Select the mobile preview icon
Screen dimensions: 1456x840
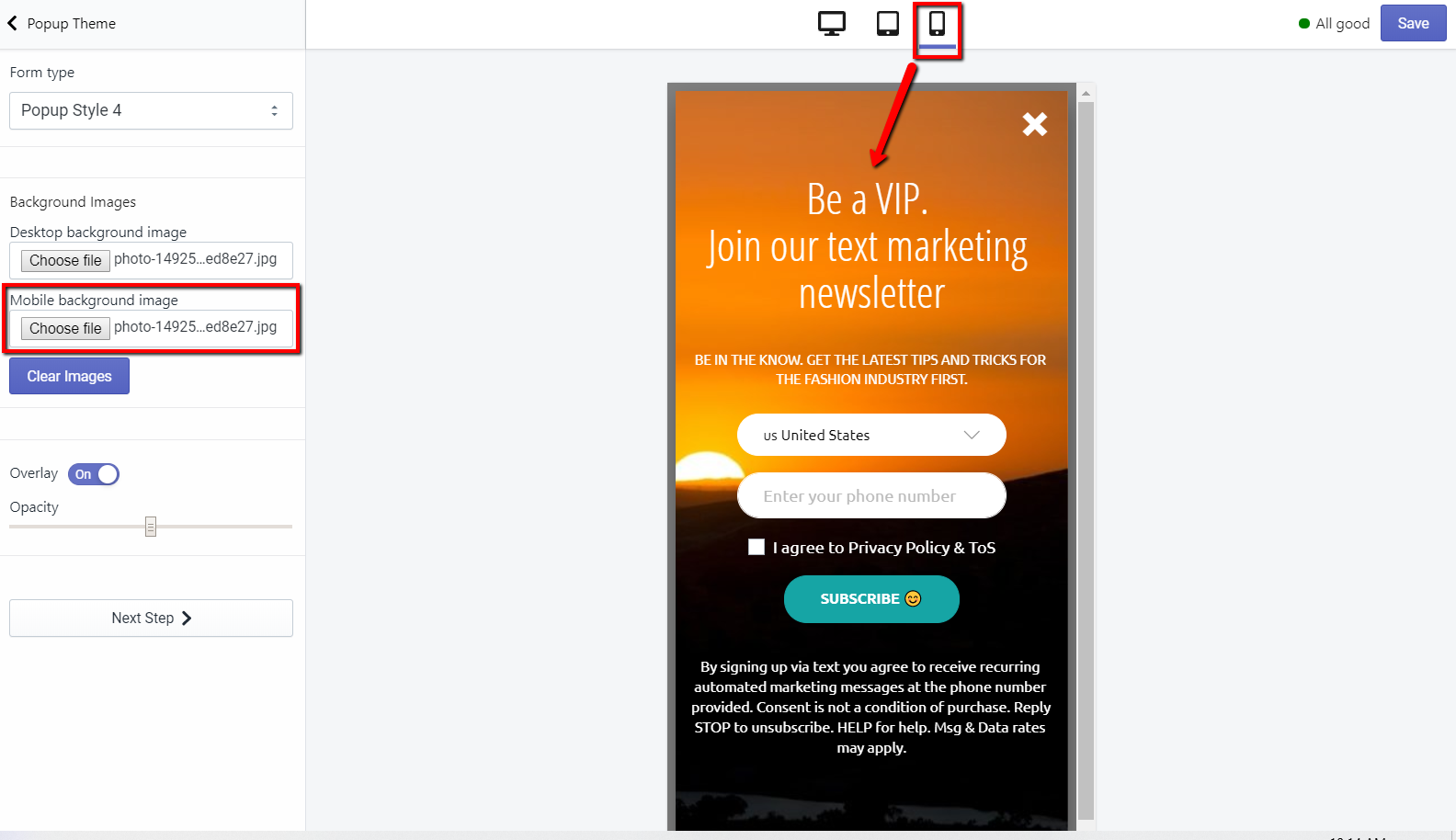[x=937, y=24]
